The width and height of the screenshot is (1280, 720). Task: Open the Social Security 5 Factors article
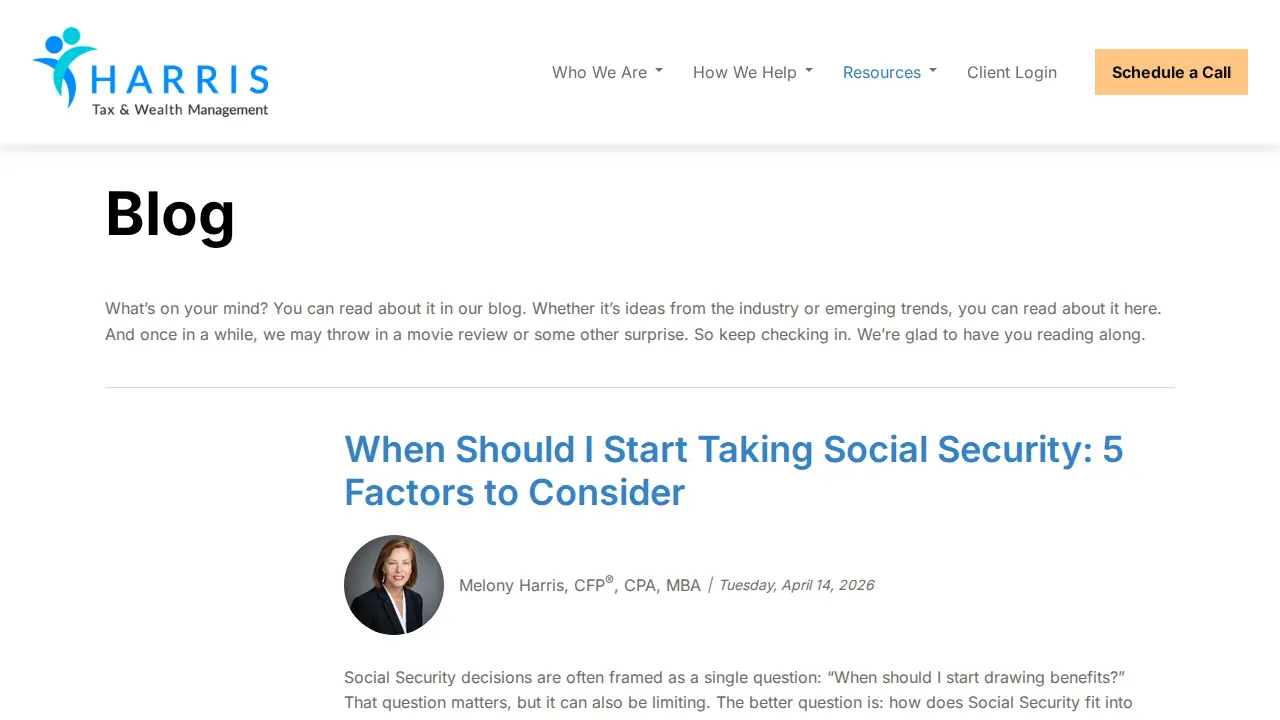click(x=734, y=471)
